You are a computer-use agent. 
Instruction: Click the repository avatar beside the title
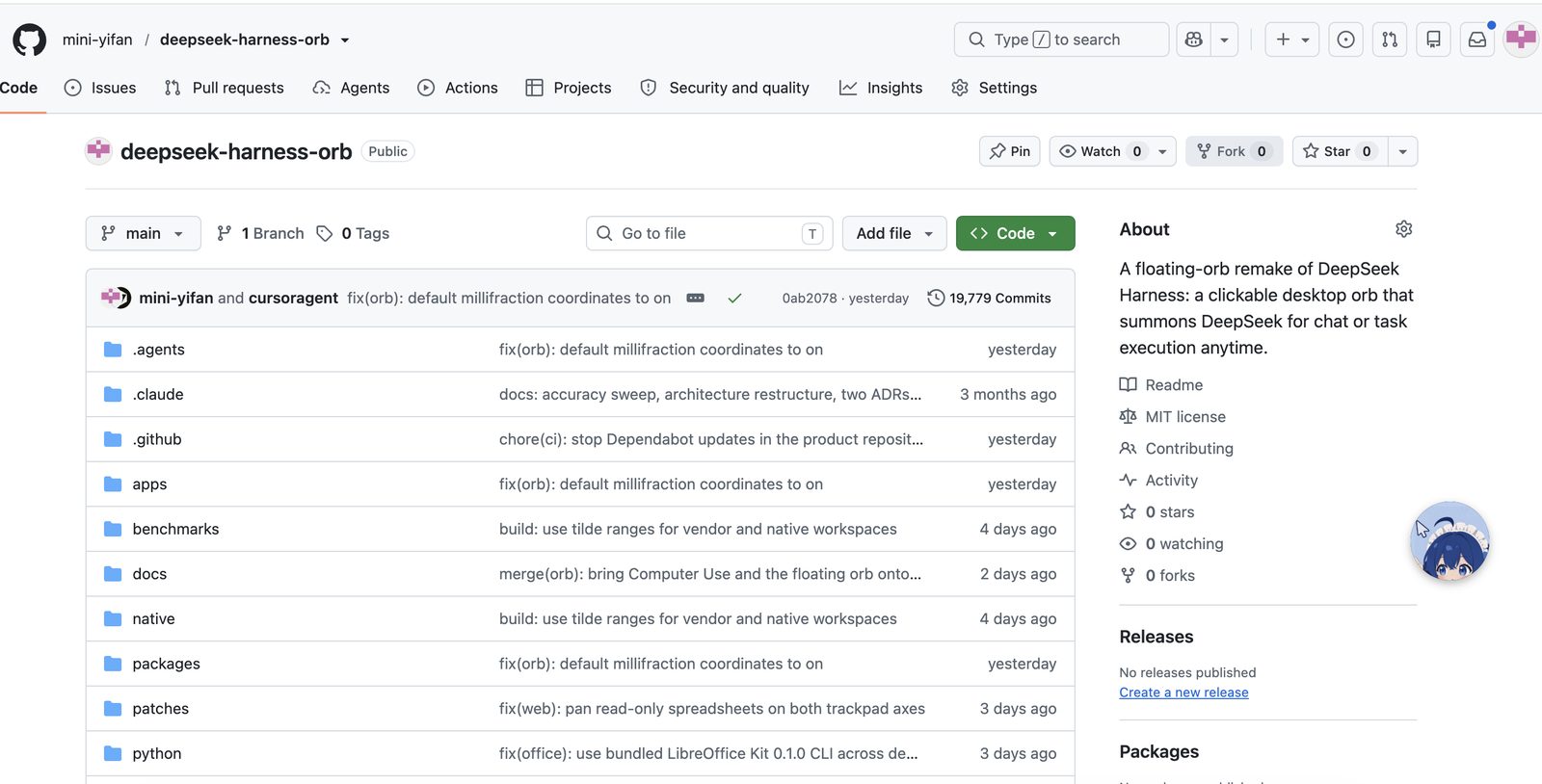pos(98,151)
